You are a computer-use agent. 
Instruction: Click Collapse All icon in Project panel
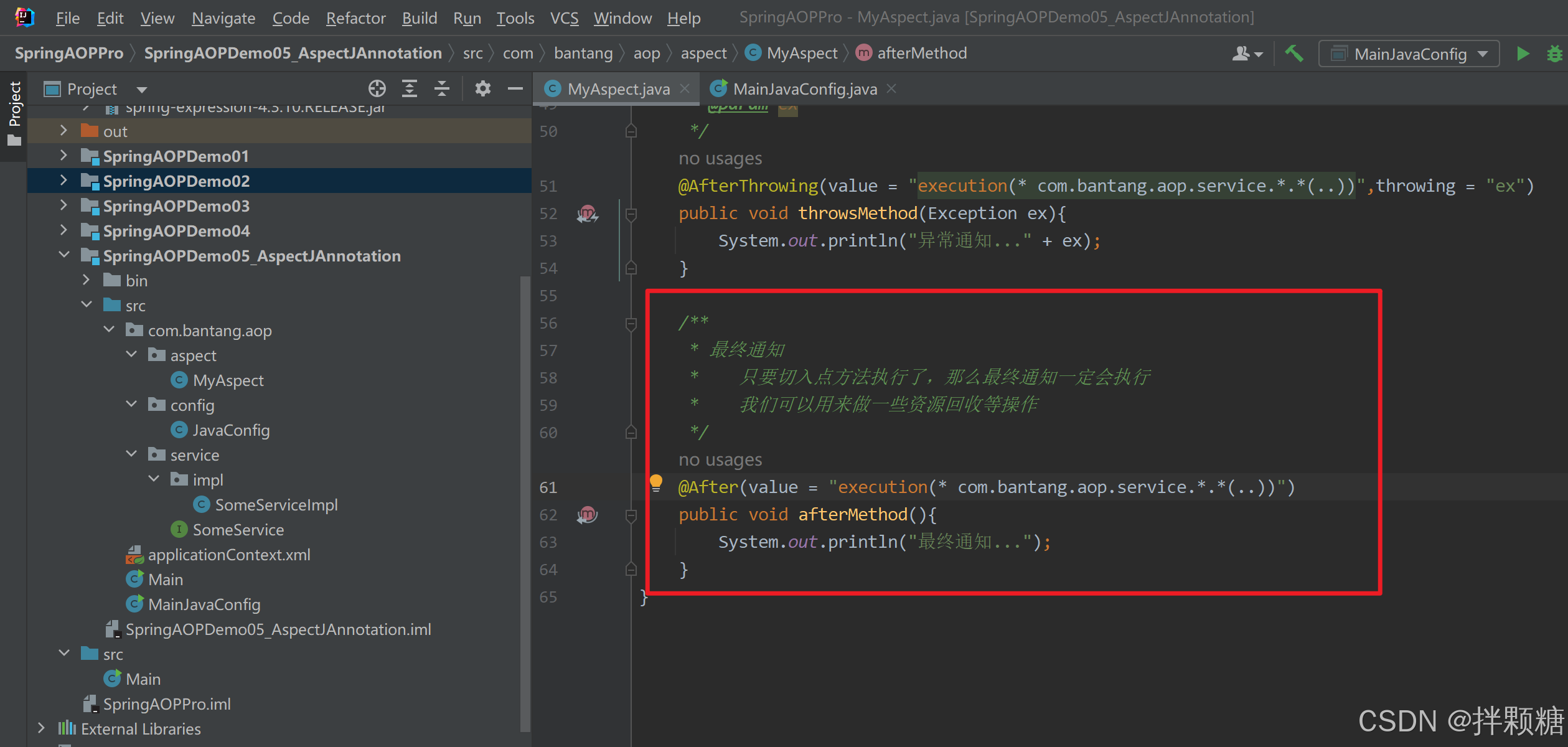(442, 89)
